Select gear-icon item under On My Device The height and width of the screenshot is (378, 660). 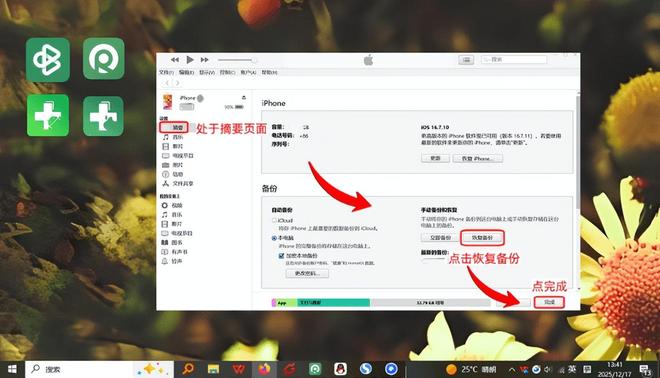coord(172,205)
